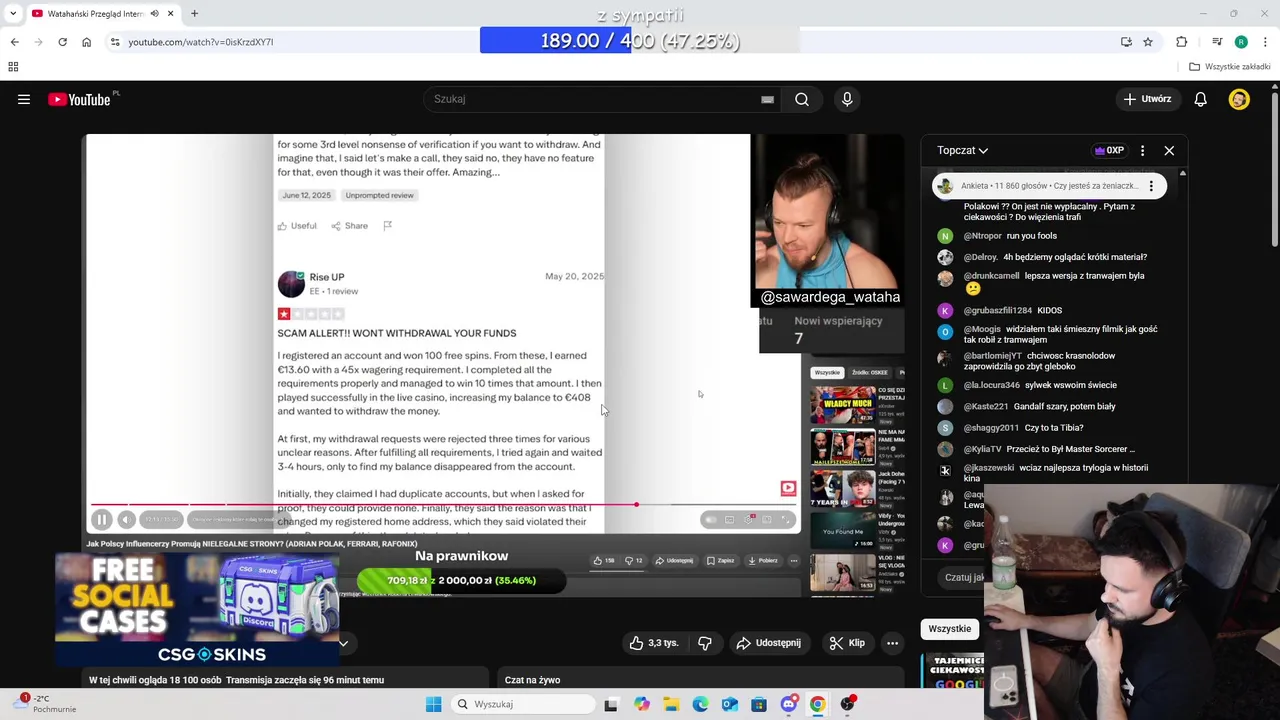Open the Ankieta poll options menu

pos(1151,186)
